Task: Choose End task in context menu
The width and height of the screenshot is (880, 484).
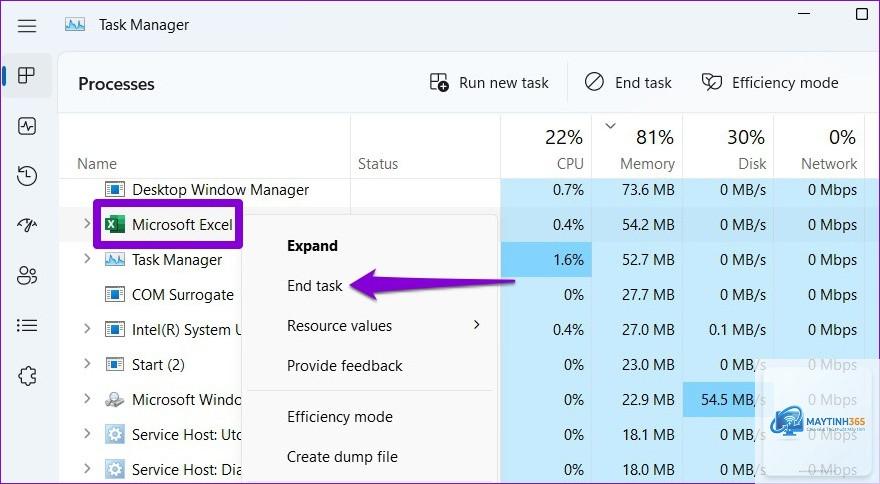Action: pyautogui.click(x=314, y=286)
